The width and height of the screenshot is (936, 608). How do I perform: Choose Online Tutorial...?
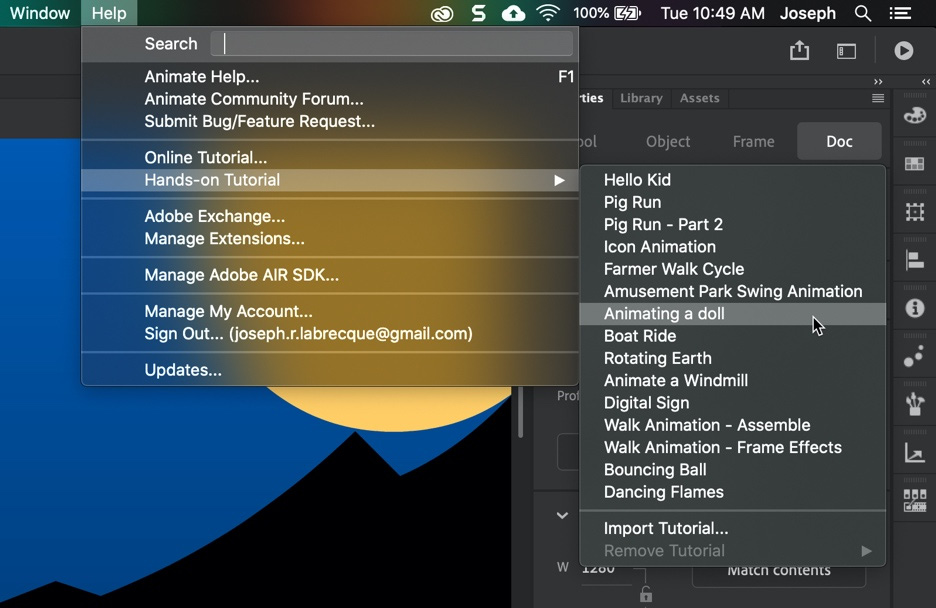pyautogui.click(x=330, y=158)
